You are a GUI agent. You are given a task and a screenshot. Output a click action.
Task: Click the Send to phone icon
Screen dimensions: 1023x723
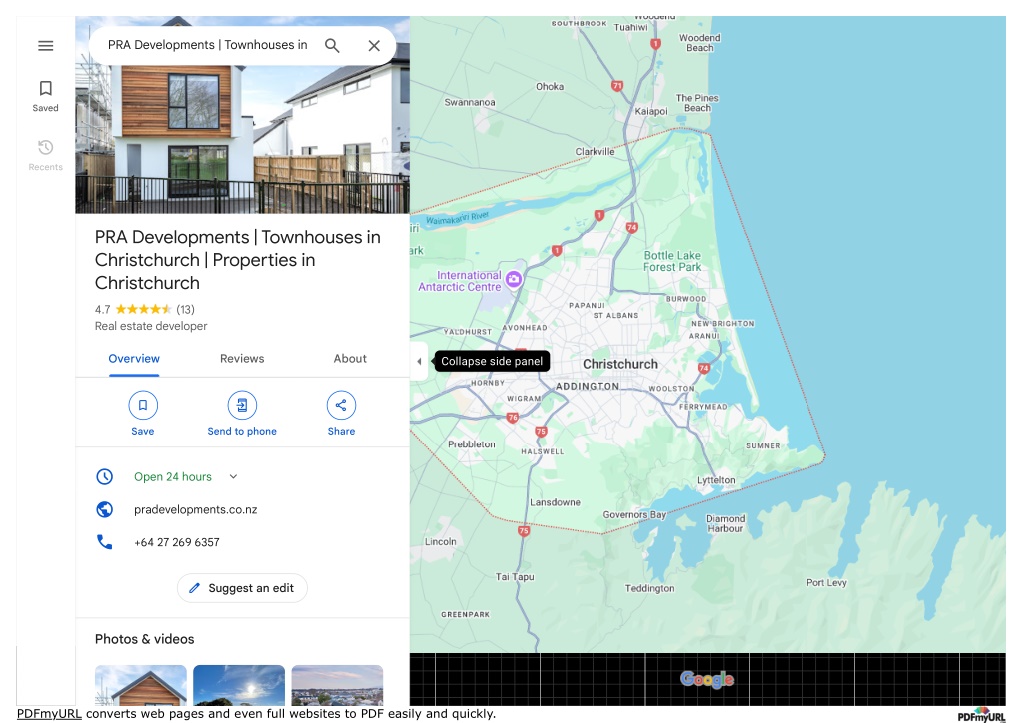click(242, 405)
